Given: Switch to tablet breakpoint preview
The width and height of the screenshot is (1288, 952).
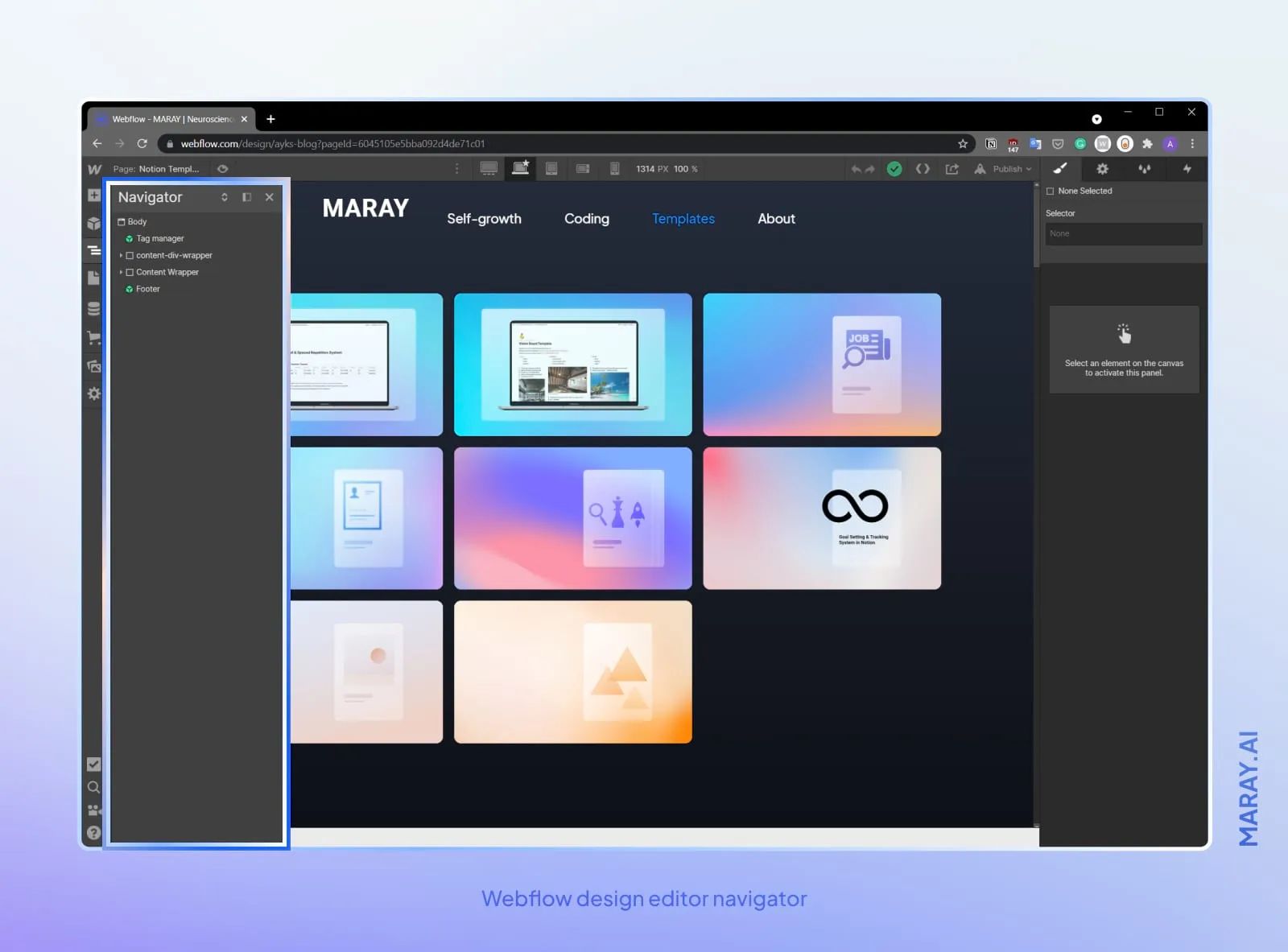Looking at the screenshot, I should coord(551,169).
